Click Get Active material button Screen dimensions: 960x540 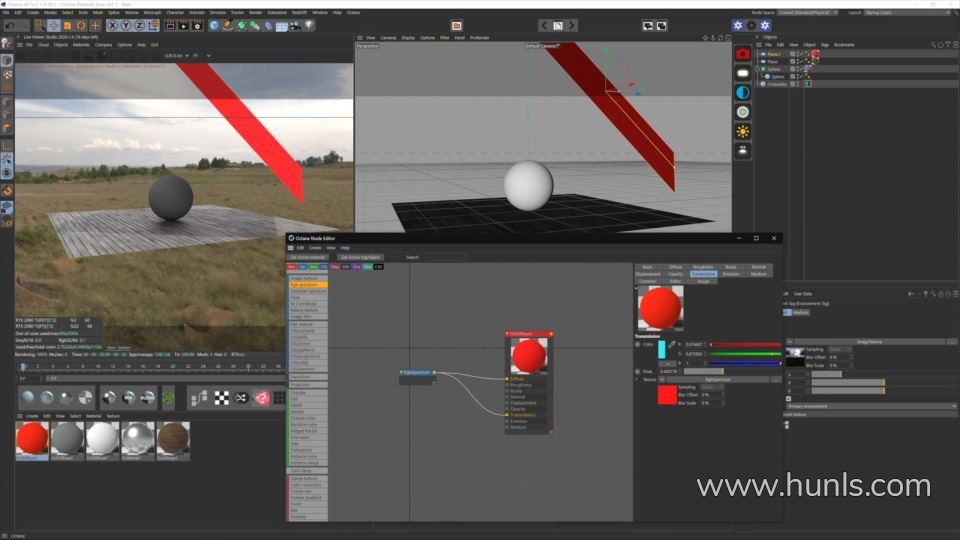pos(307,257)
